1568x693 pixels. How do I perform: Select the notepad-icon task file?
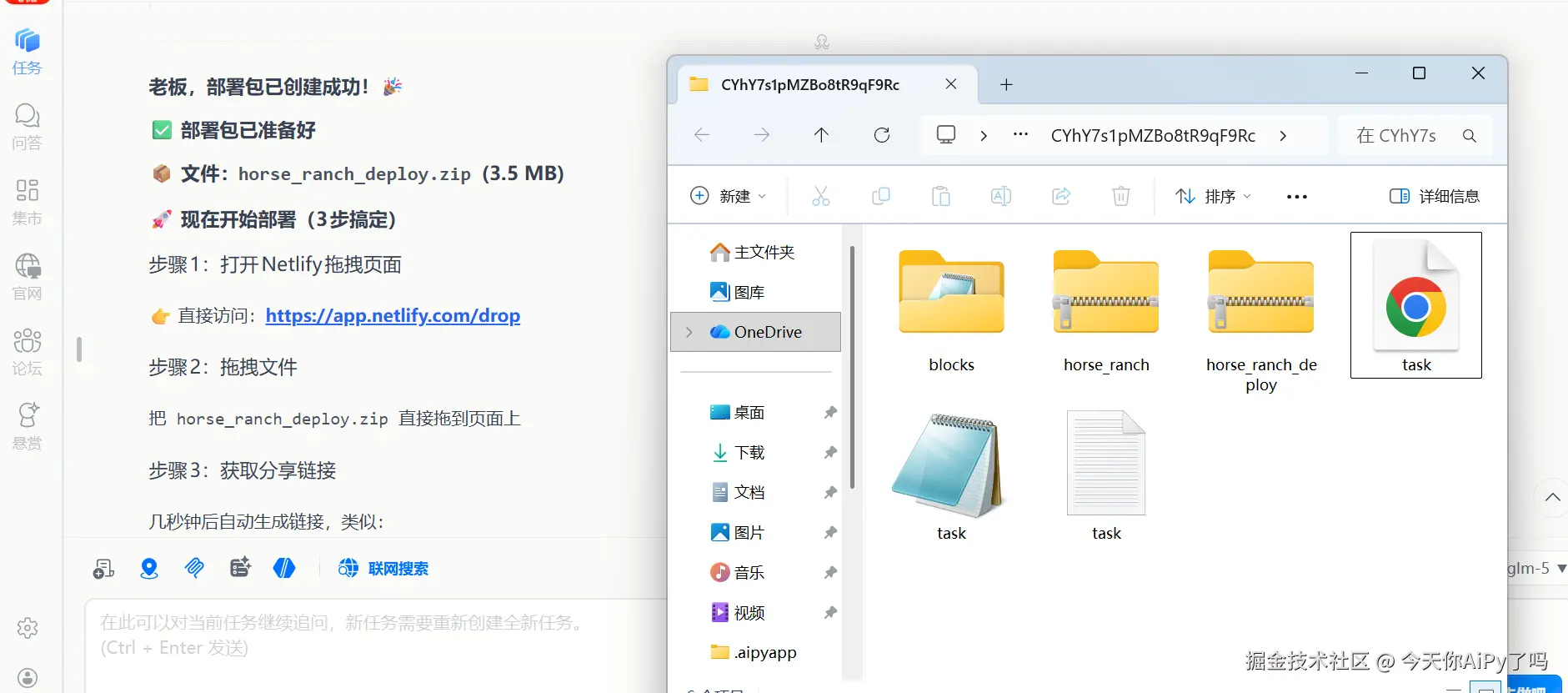coord(951,475)
